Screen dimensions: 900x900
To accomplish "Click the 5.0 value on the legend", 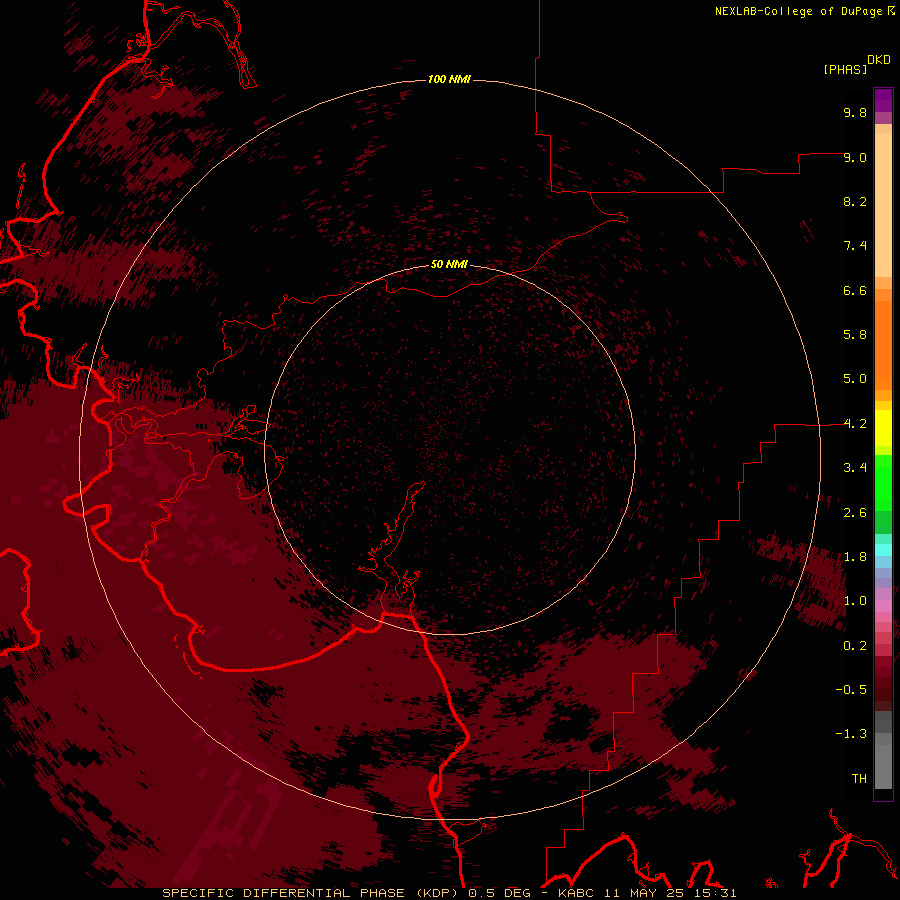I will point(855,379).
